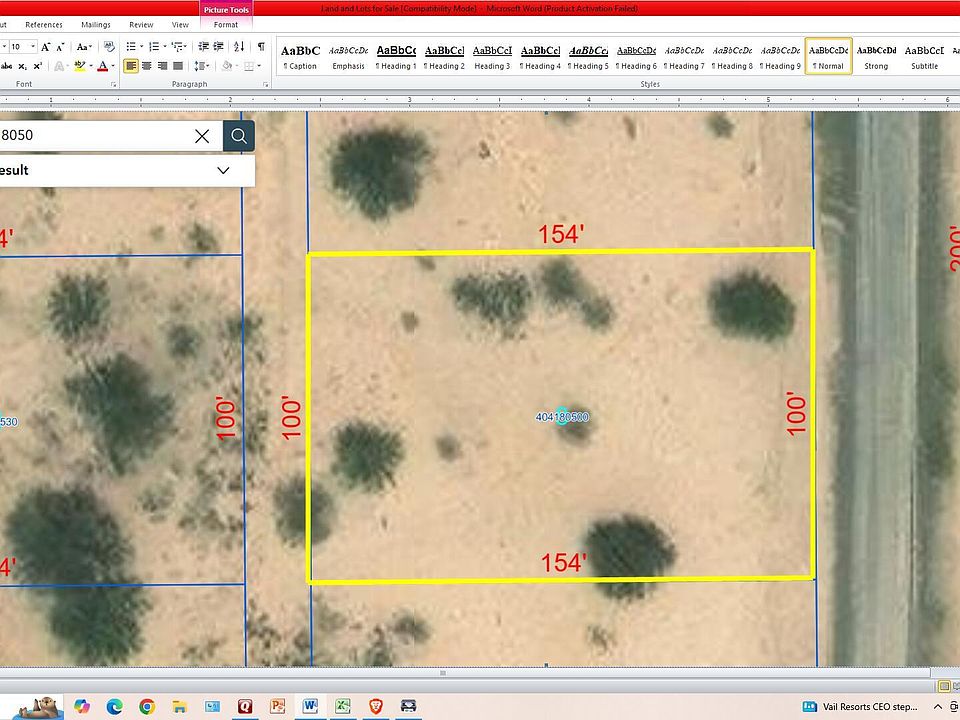Toggle justify text alignment
Image resolution: width=960 pixels, height=720 pixels.
[178, 66]
